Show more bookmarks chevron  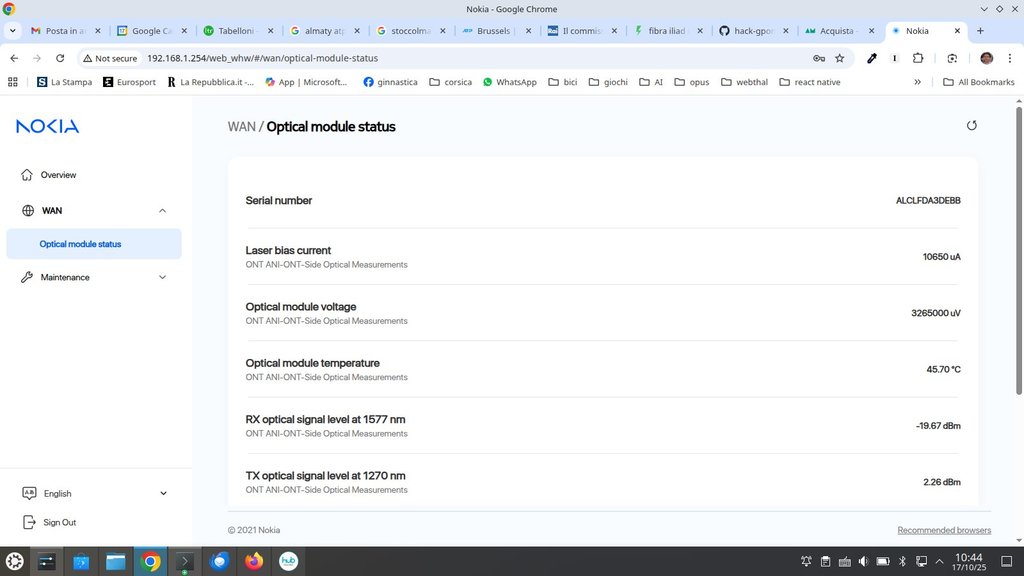click(x=918, y=82)
